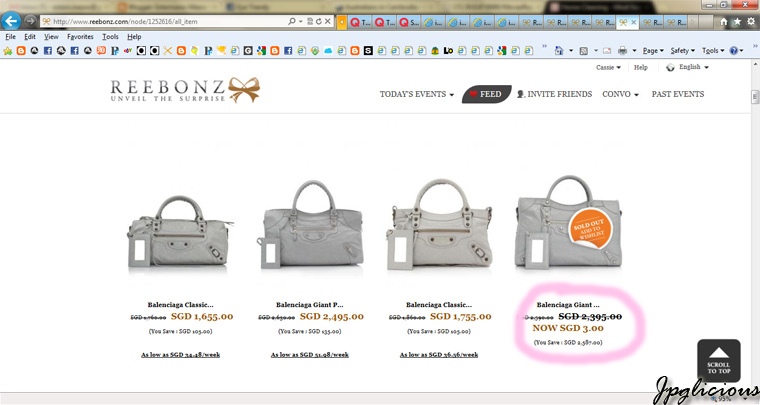Click the vertical scrollbar up arrow
The width and height of the screenshot is (760, 405).
coord(755,63)
